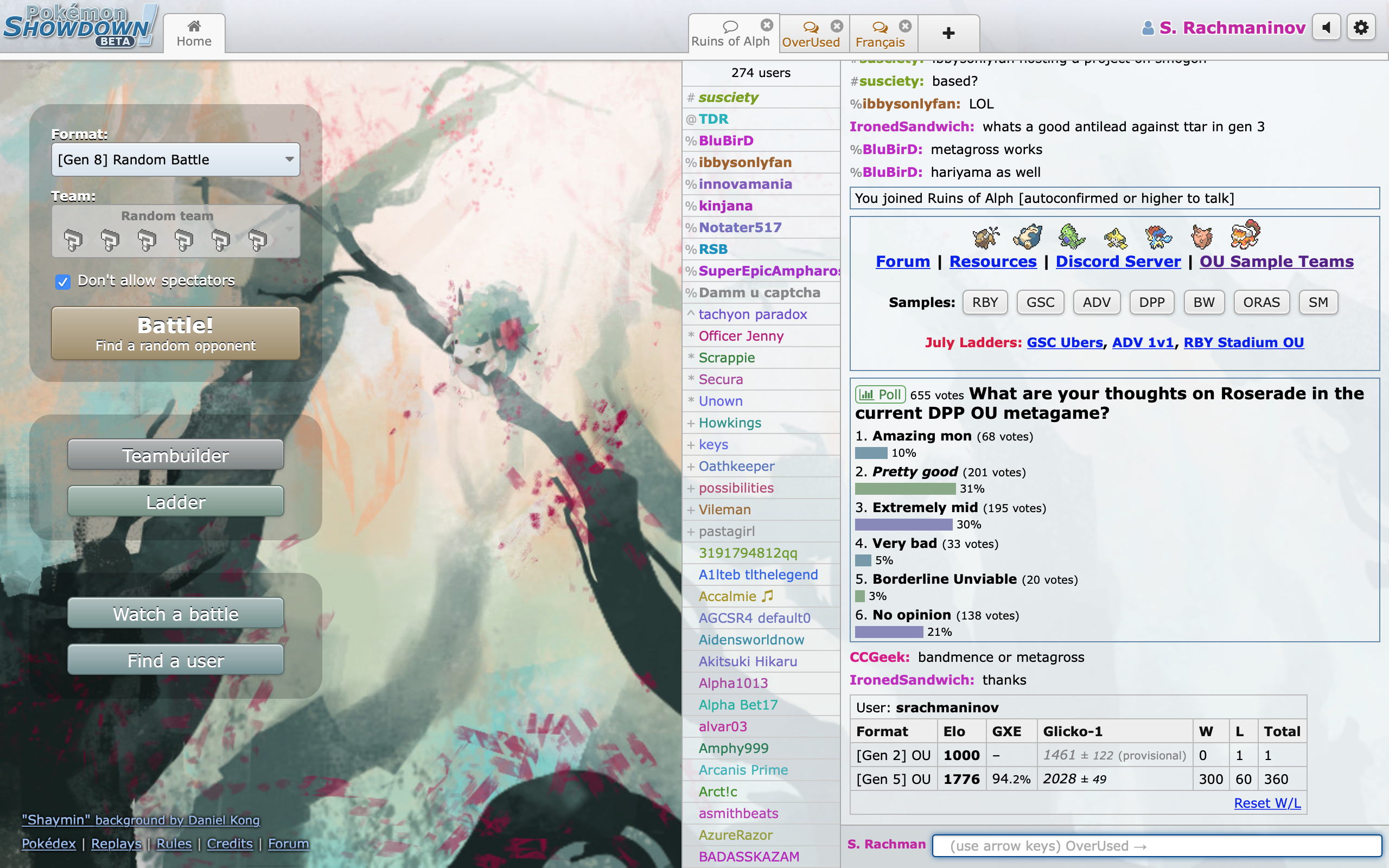This screenshot has width=1389, height=868.
Task: Switch to the Home tab
Action: [194, 33]
